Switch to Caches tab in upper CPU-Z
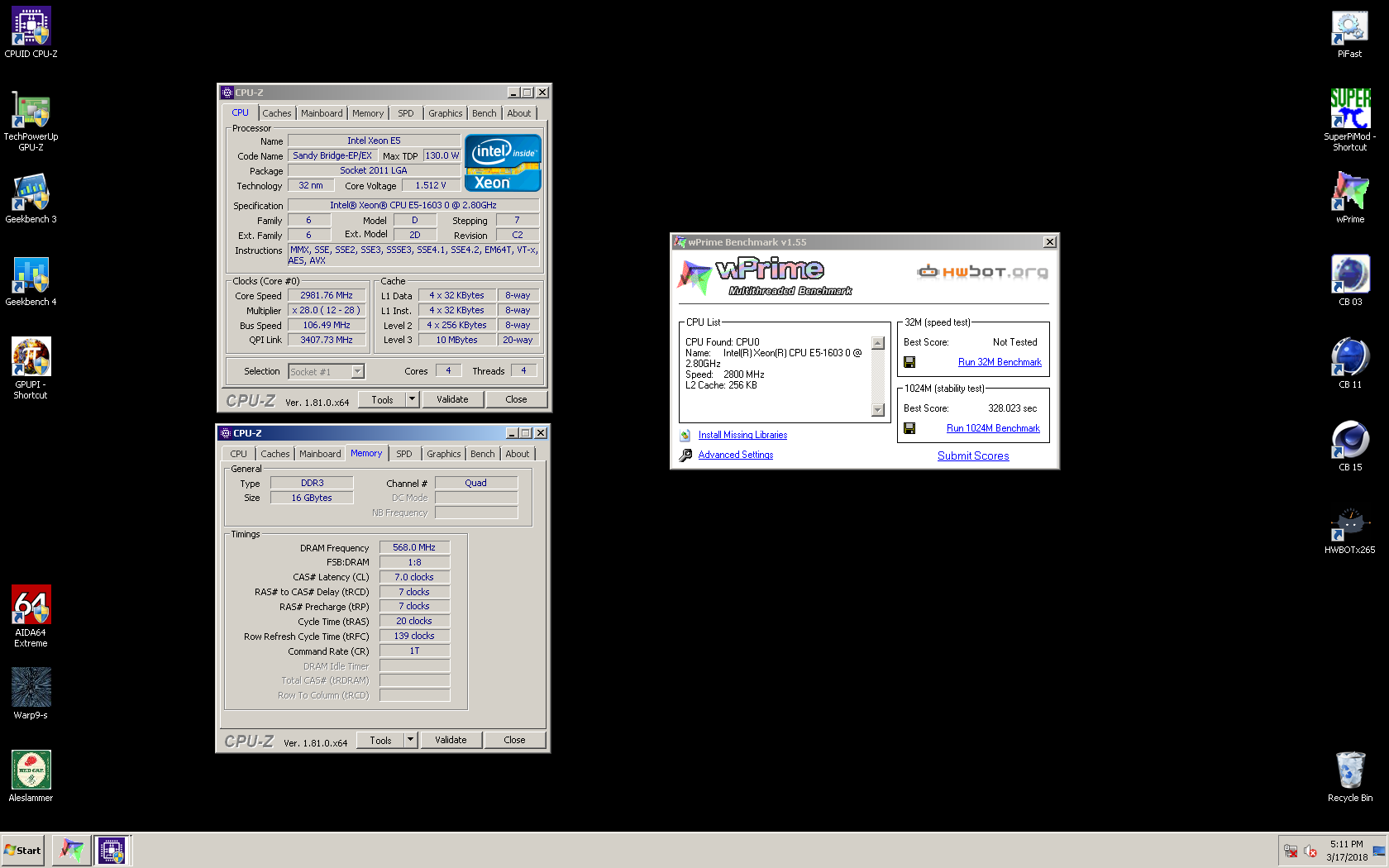Viewport: 1389px width, 868px height. pos(277,113)
